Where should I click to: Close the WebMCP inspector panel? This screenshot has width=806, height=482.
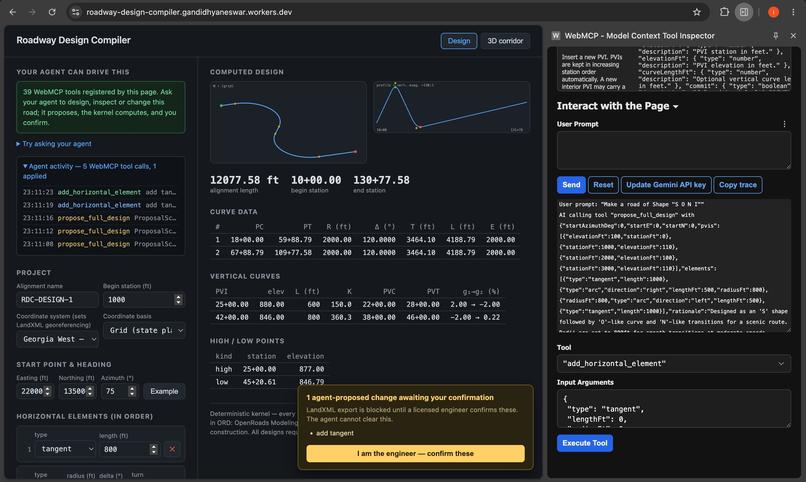(793, 35)
